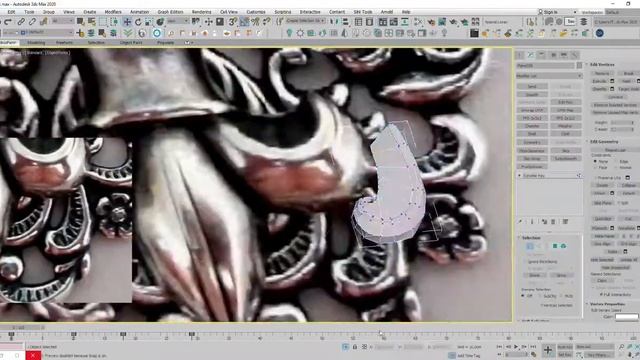Viewport: 640px width, 360px height.
Task: Select Off preview selection radio button
Action: tap(523, 296)
